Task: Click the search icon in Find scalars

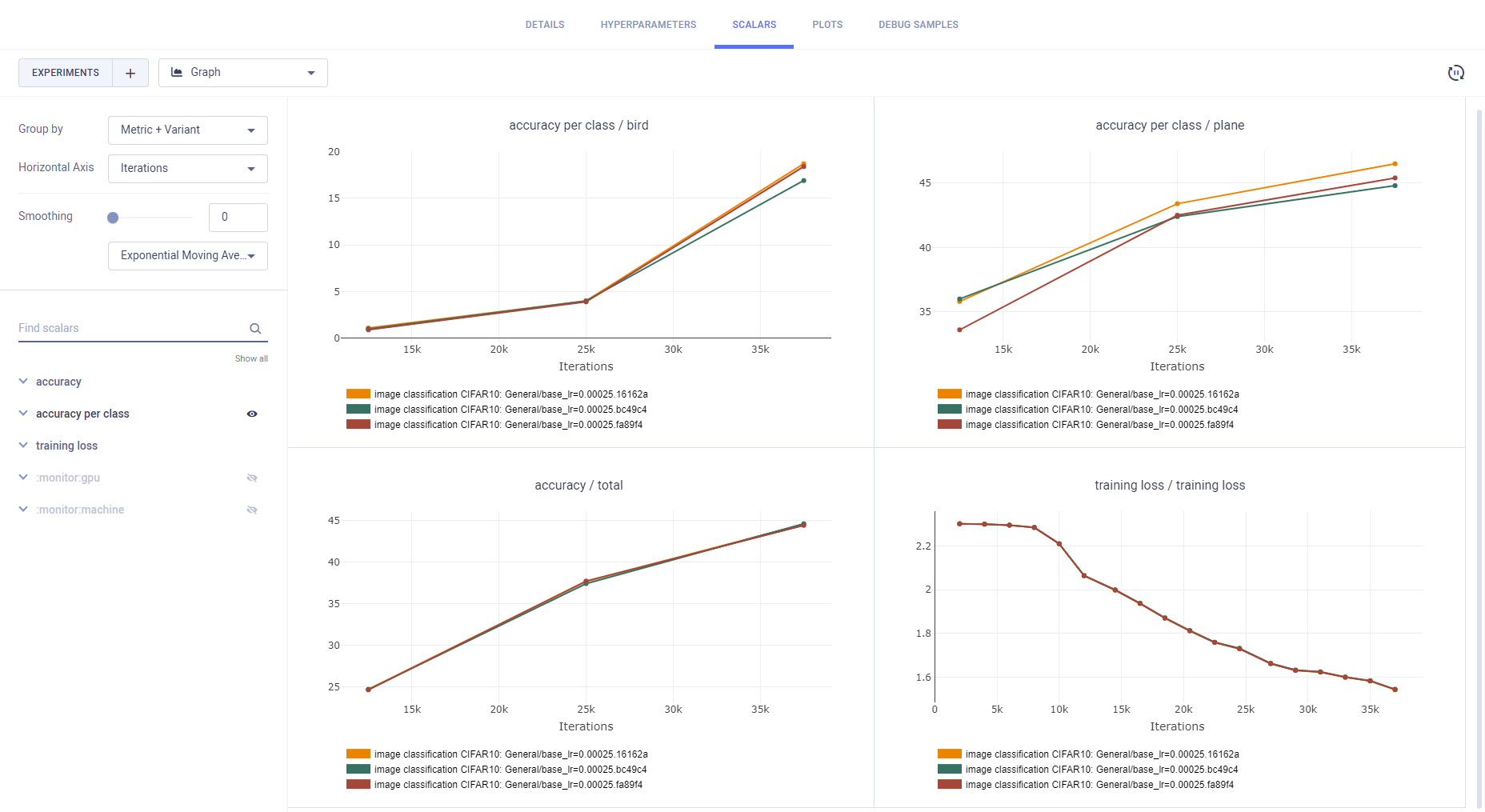Action: click(255, 328)
